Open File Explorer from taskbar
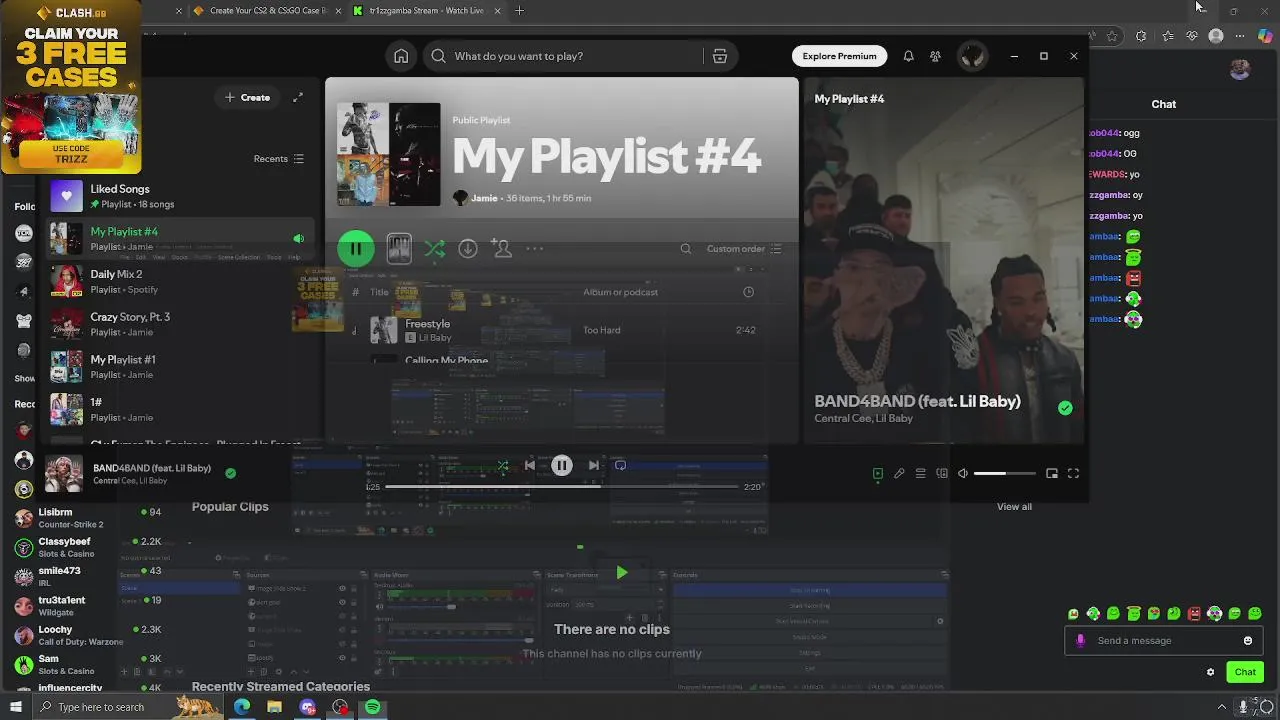Screen dimensions: 1280x720 (x=275, y=707)
